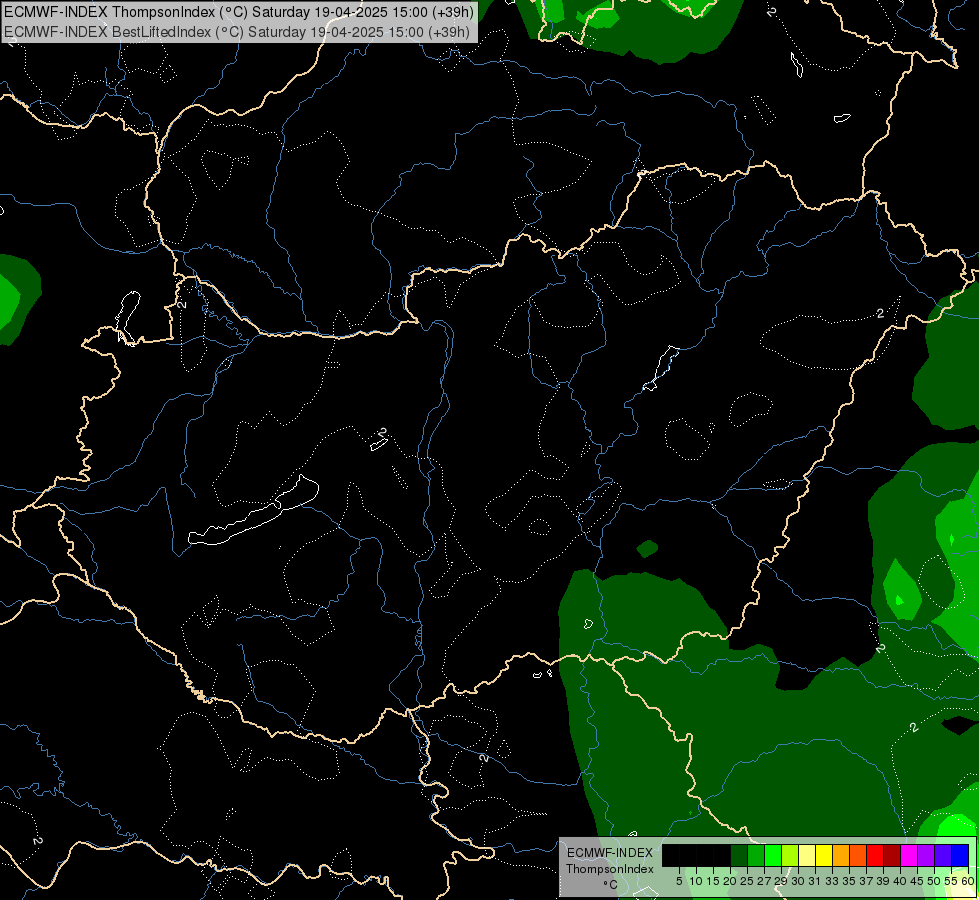Viewport: 979px width, 900px height.
Task: Click the legend's ECMWF-INDEX label
Action: [x=610, y=853]
